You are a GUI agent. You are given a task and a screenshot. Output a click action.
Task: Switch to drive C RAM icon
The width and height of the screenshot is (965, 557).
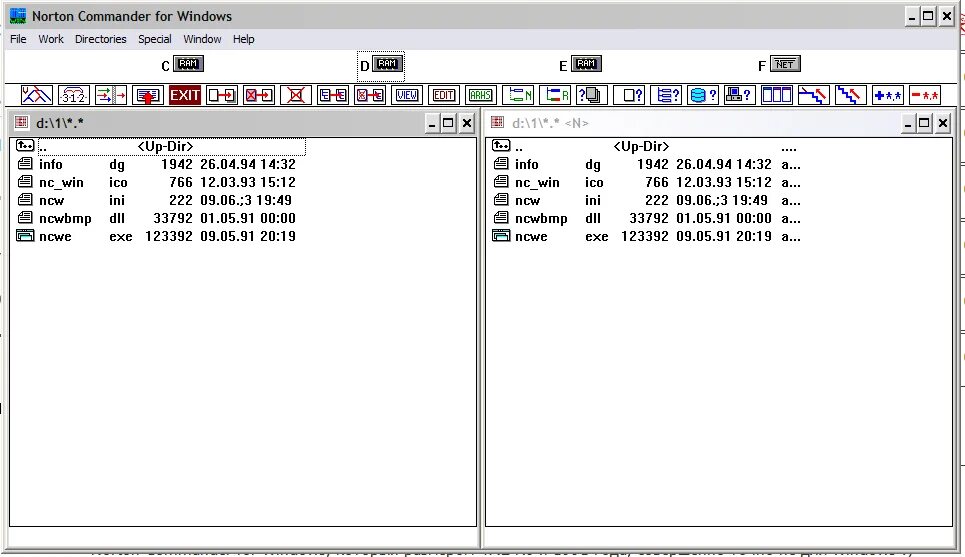point(188,64)
